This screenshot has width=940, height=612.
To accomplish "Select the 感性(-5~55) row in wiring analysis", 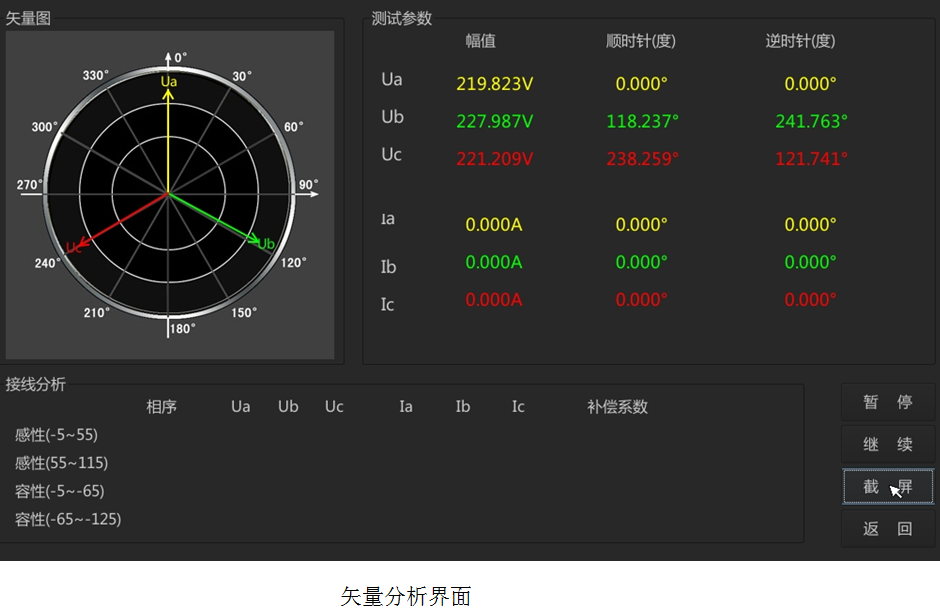I will [x=56, y=435].
